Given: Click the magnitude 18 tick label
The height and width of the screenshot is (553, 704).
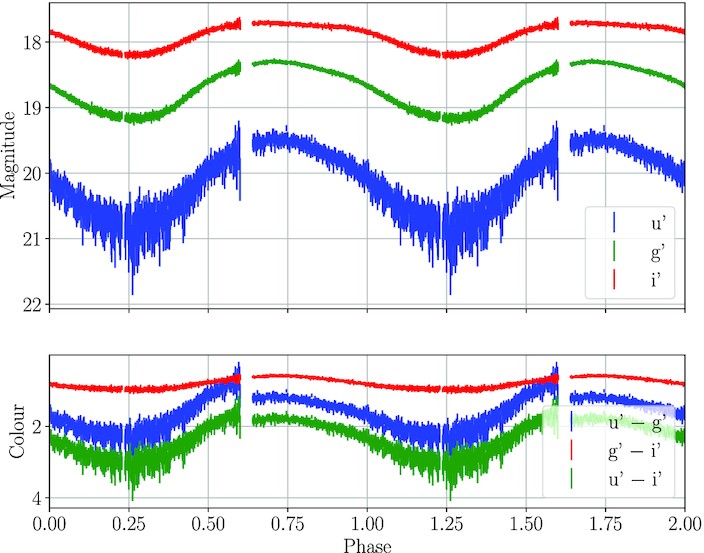Looking at the screenshot, I should pyautogui.click(x=31, y=43).
